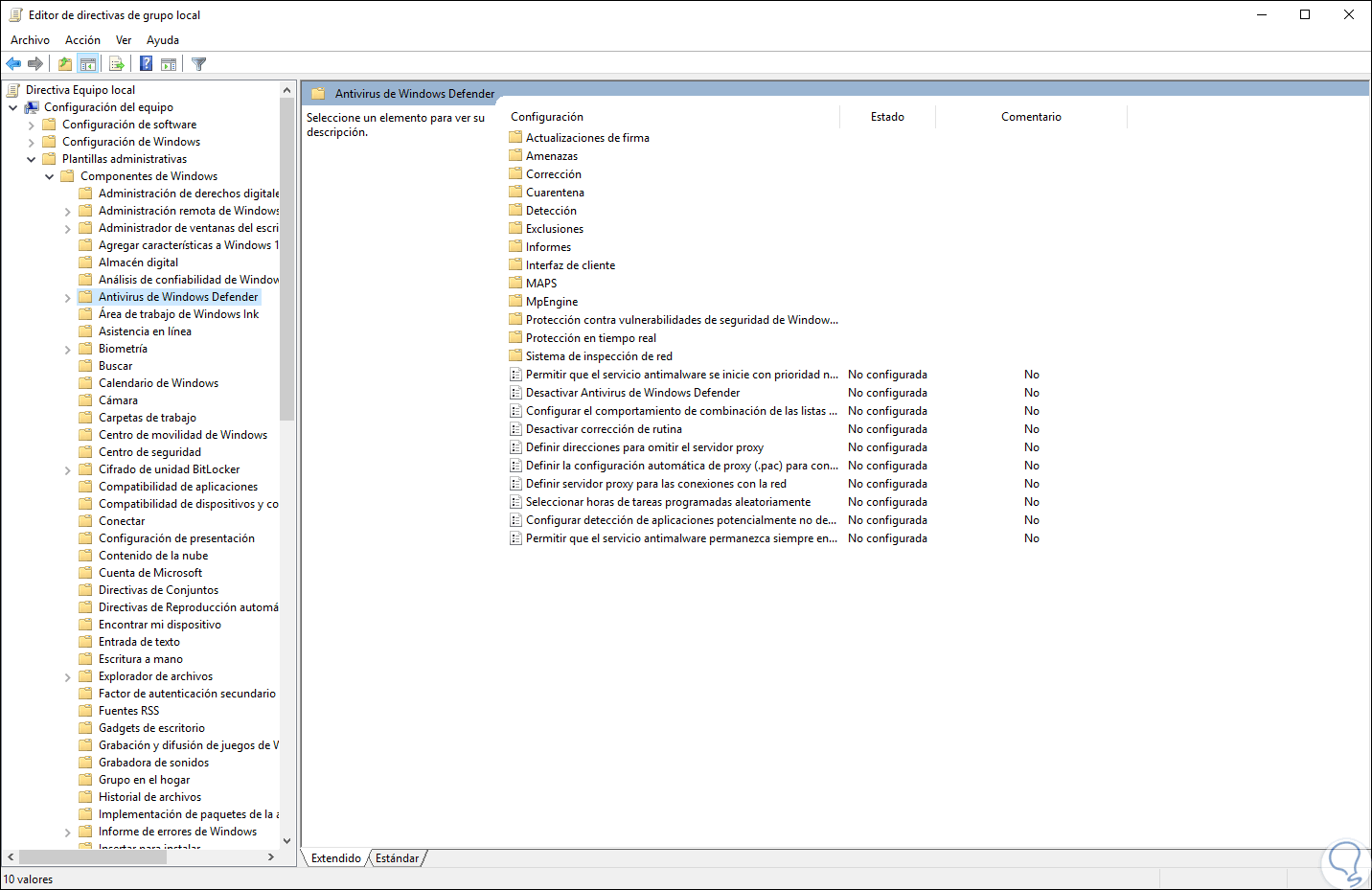Go back with the blue left arrow
Screen dimensions: 1372x890
(x=13, y=64)
